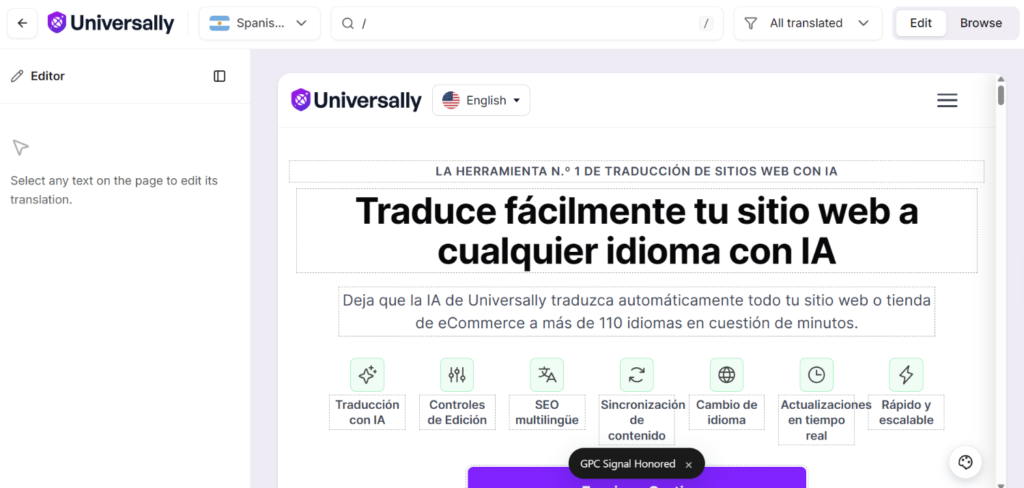The image size is (1024, 488).
Task: Select the LA HERRAMIENTA N.º 1 tagline text
Action: pos(637,171)
